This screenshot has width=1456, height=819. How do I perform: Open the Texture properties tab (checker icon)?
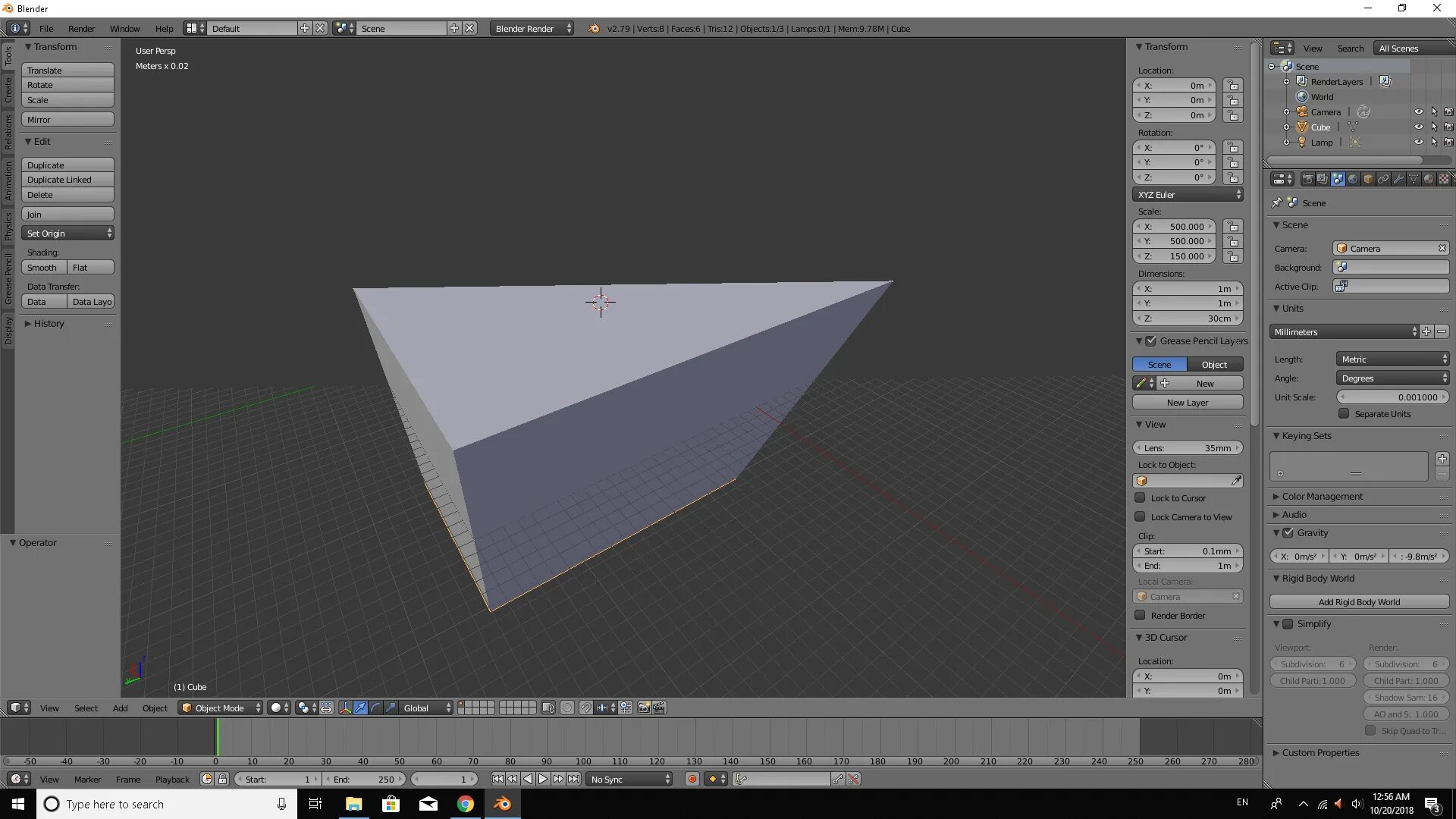pos(1444,179)
